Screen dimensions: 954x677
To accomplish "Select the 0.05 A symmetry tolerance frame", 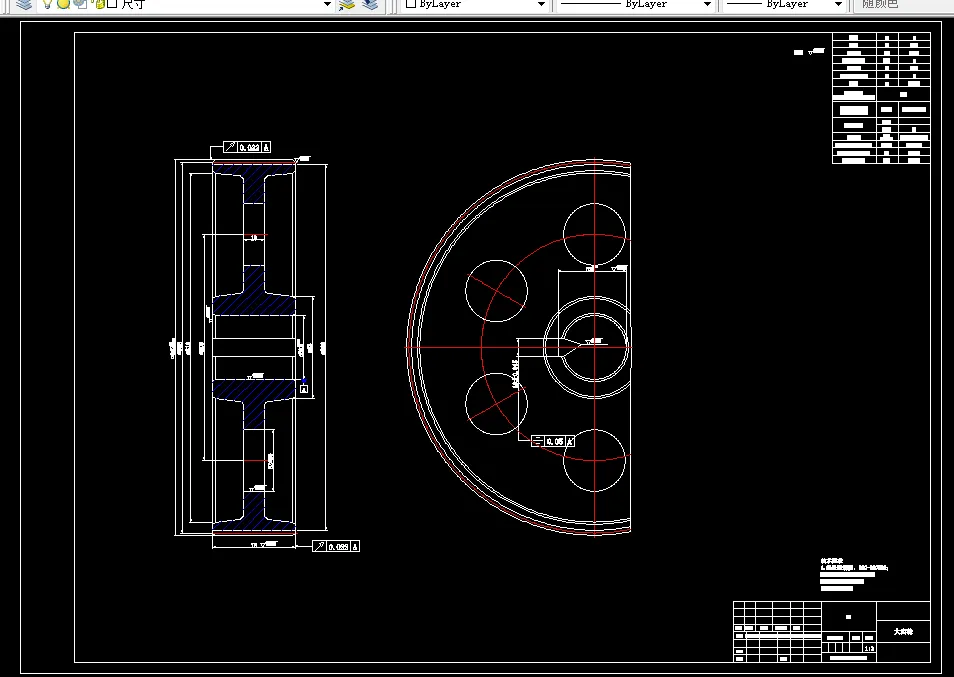I will pyautogui.click(x=552, y=442).
